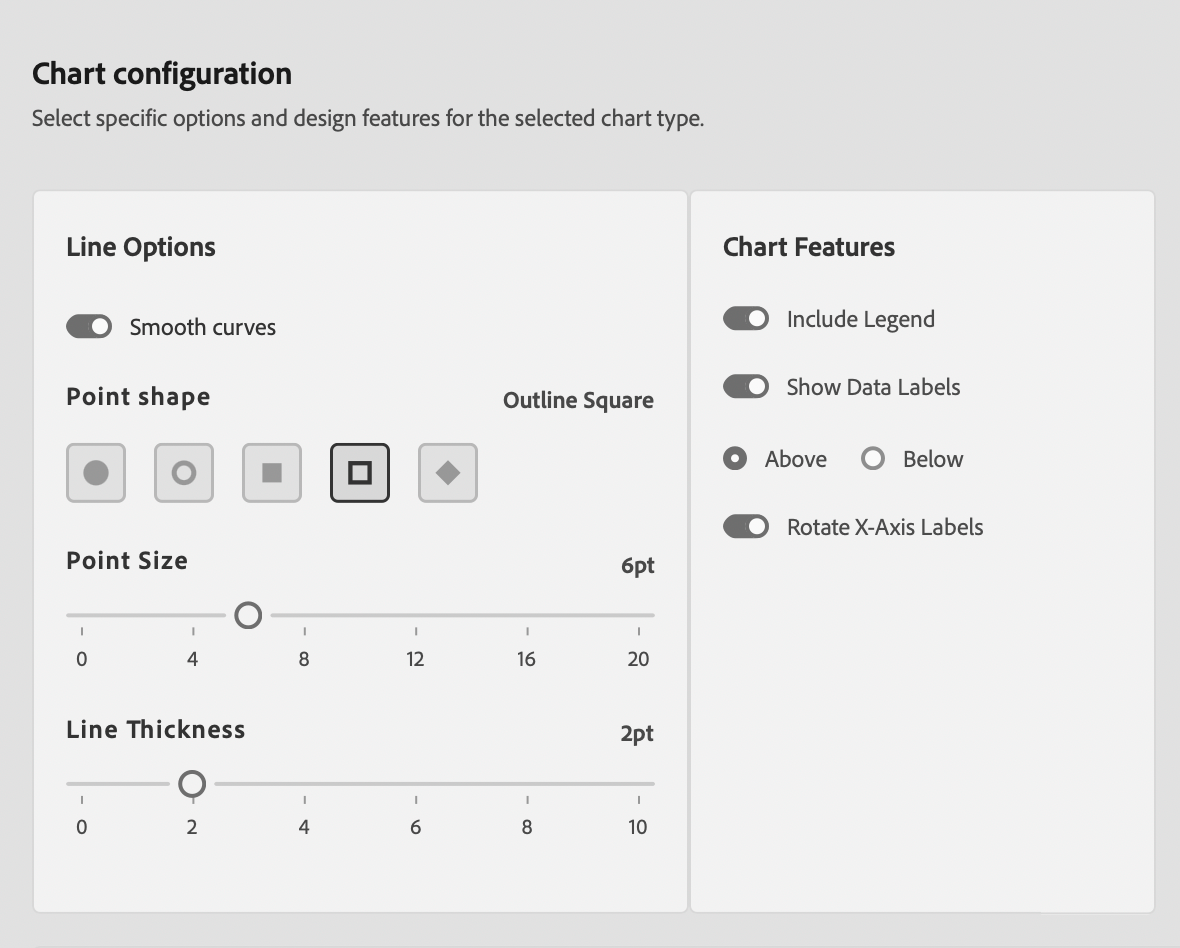Select the outline circle point shape
Image resolution: width=1180 pixels, height=948 pixels.
(184, 472)
